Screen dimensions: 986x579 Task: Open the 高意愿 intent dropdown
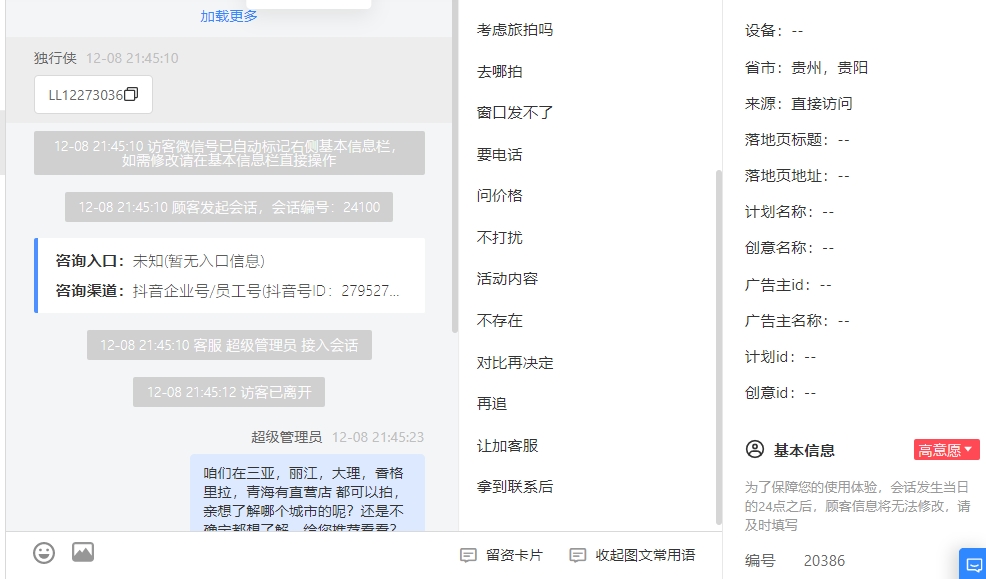(946, 449)
